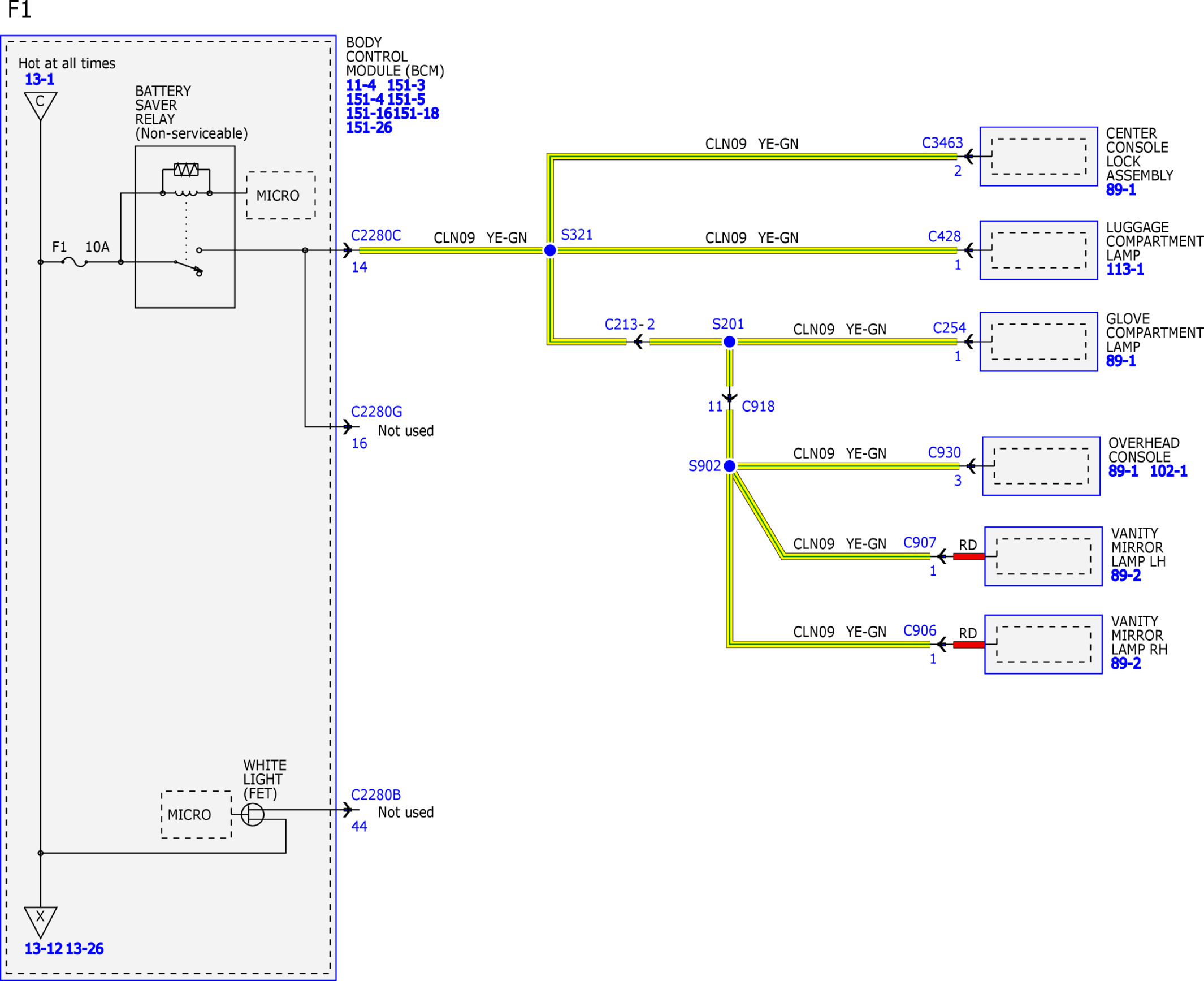Click connector label C2280B
The image size is (1204, 981).
click(376, 794)
